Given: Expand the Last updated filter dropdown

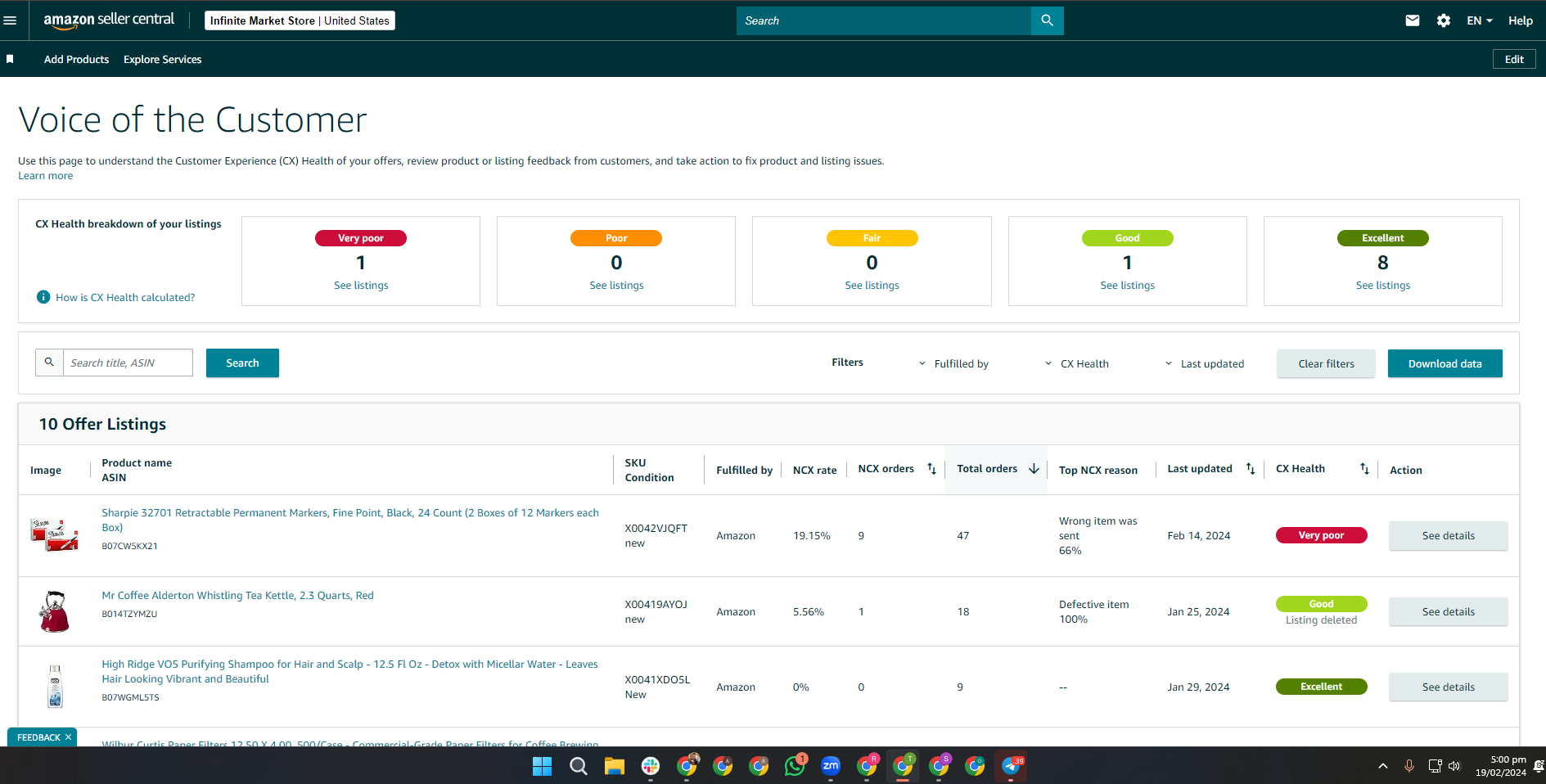Looking at the screenshot, I should [1204, 363].
